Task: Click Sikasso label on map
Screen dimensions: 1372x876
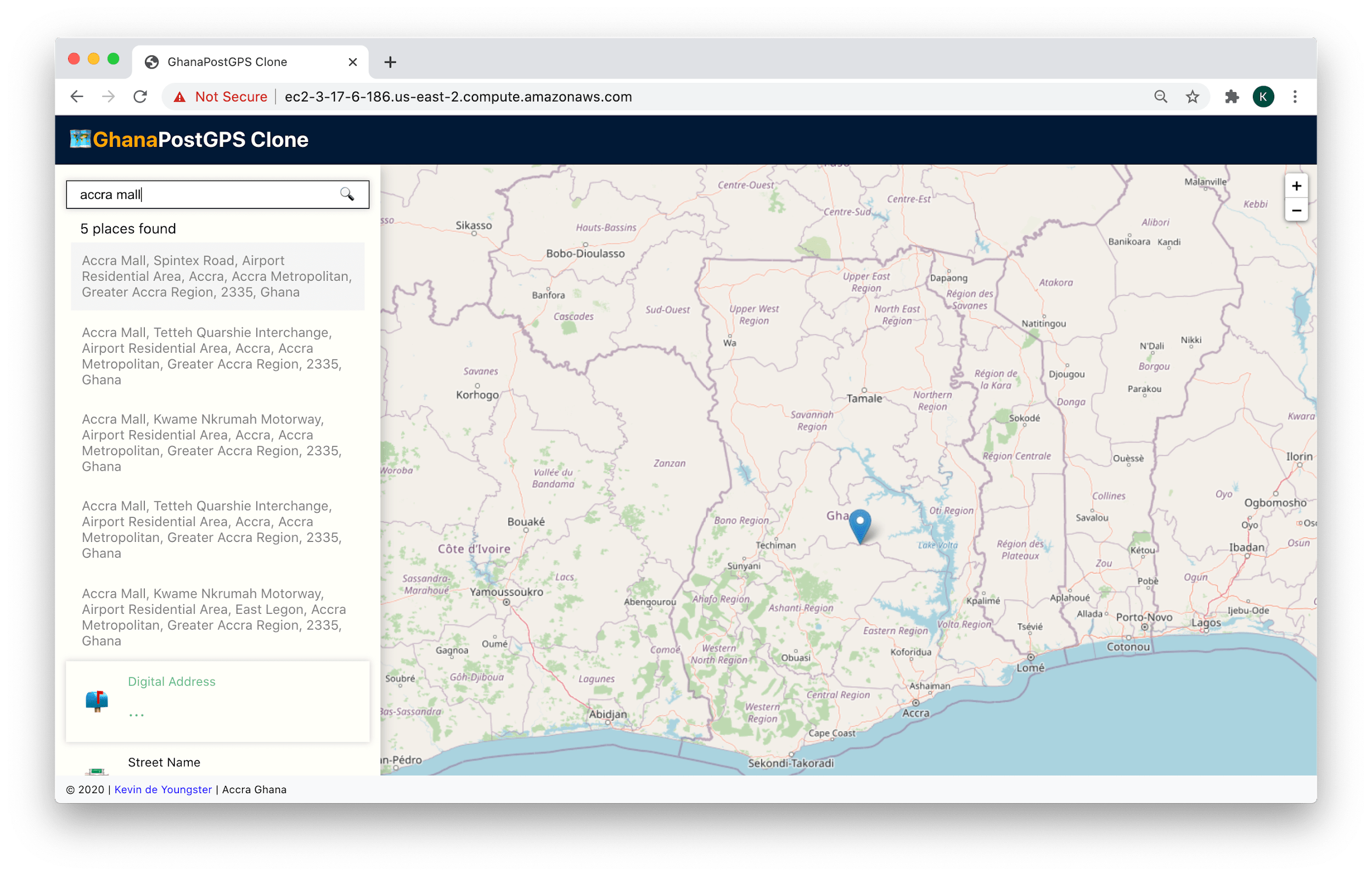Action: point(473,225)
